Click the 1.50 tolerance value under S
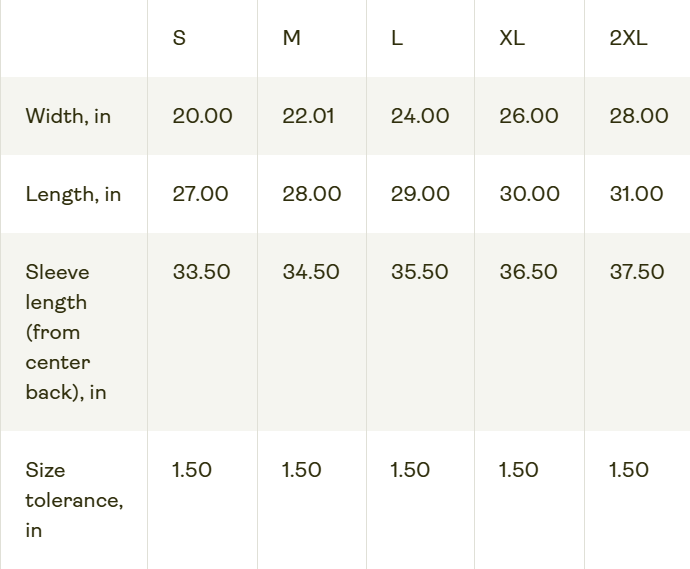Viewport: 690px width, 569px height. pos(192,470)
